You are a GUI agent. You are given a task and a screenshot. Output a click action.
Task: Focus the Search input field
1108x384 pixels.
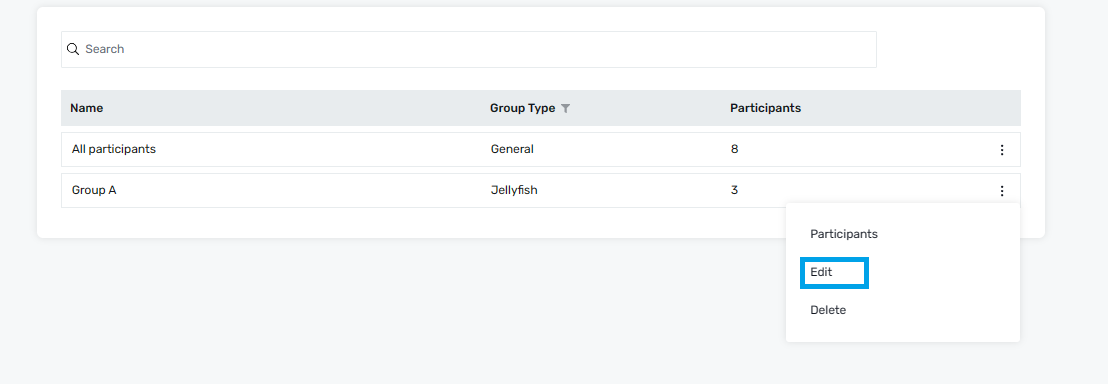[x=468, y=50]
